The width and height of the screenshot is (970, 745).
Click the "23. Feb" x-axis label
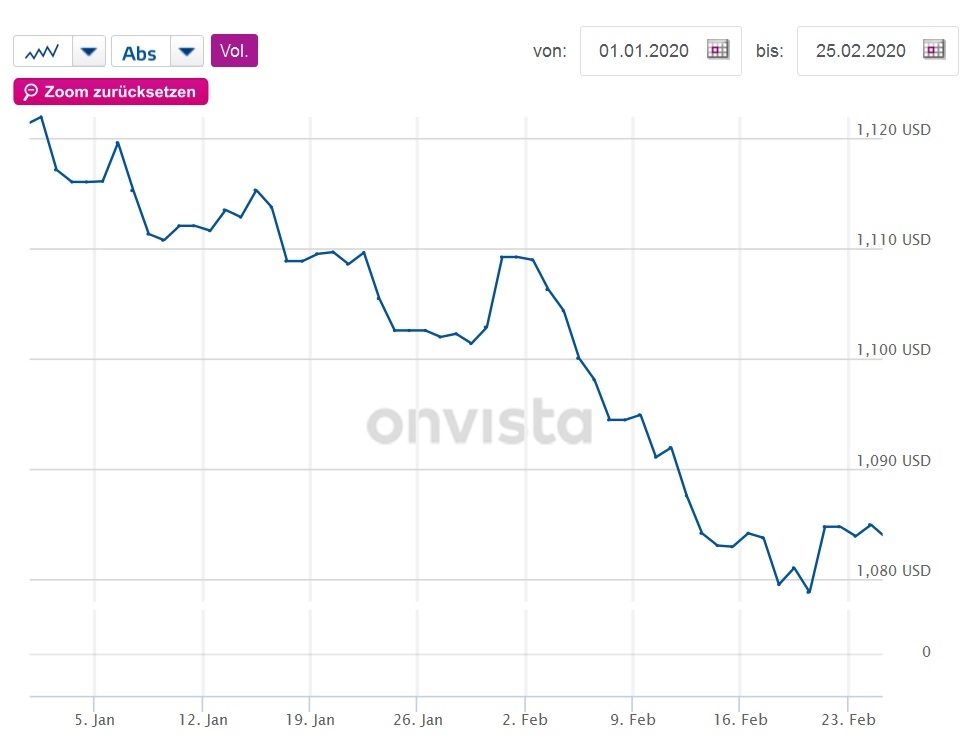pos(848,720)
